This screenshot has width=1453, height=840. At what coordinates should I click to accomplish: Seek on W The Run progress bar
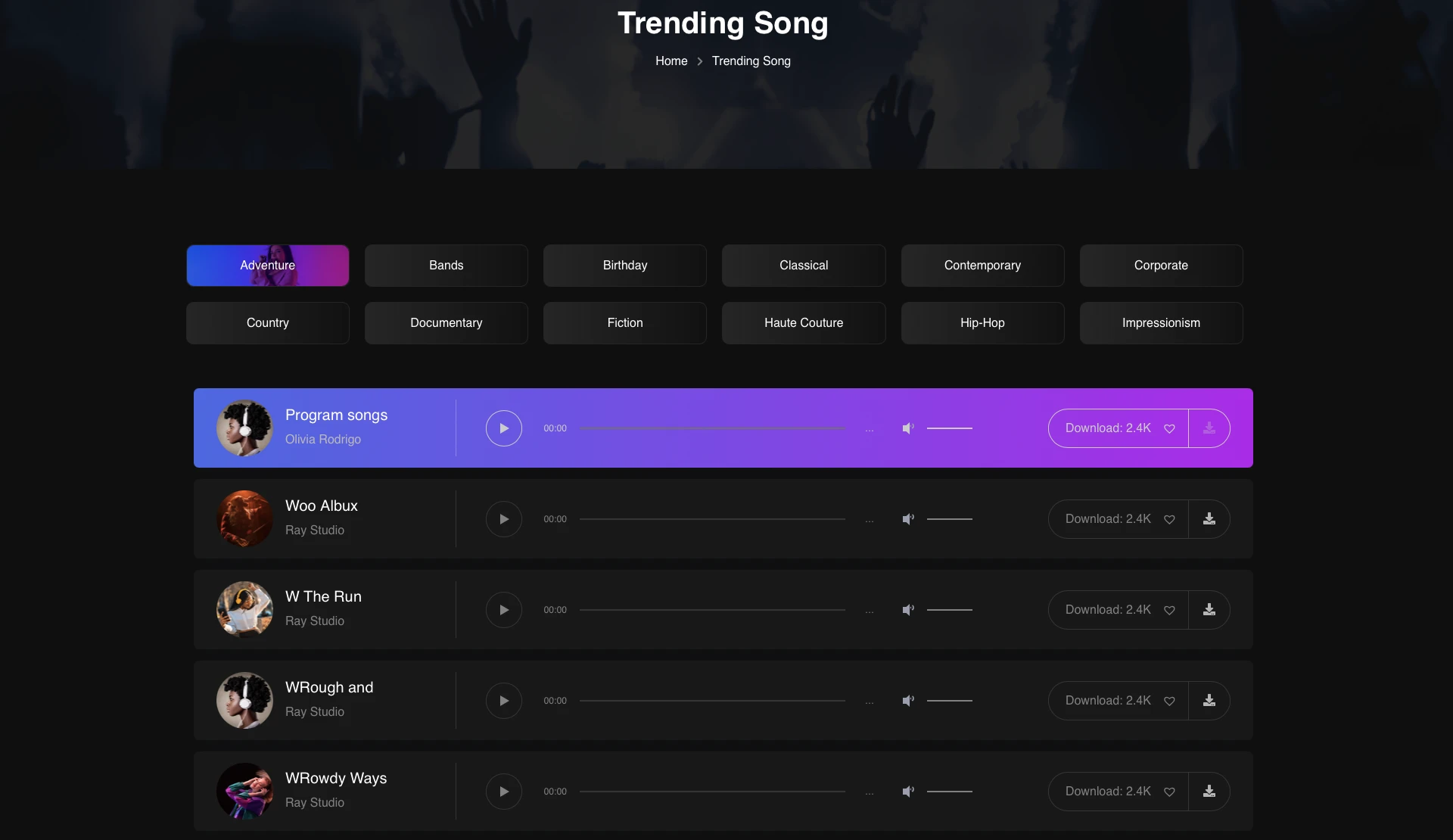[x=712, y=610]
